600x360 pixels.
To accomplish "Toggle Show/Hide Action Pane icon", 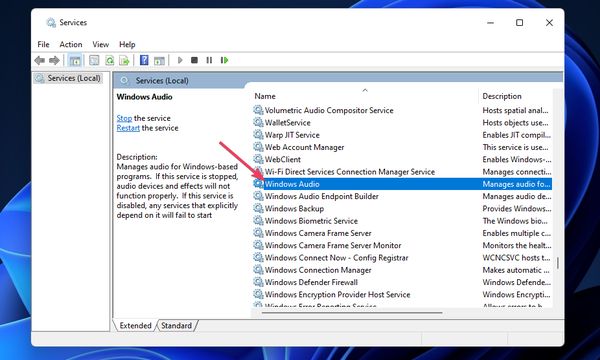I will [x=159, y=60].
